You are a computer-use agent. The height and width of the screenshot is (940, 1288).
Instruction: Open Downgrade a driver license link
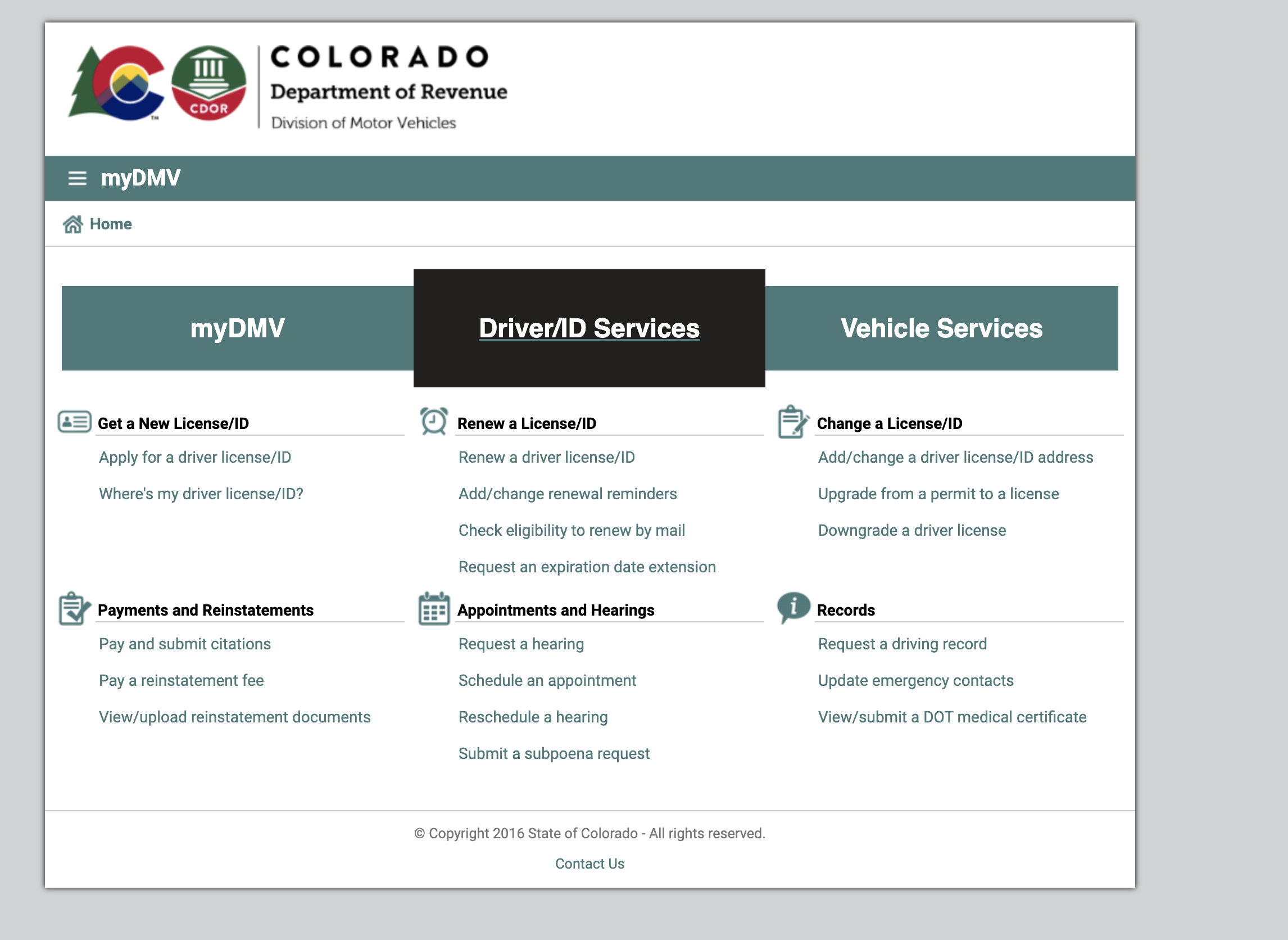912,530
